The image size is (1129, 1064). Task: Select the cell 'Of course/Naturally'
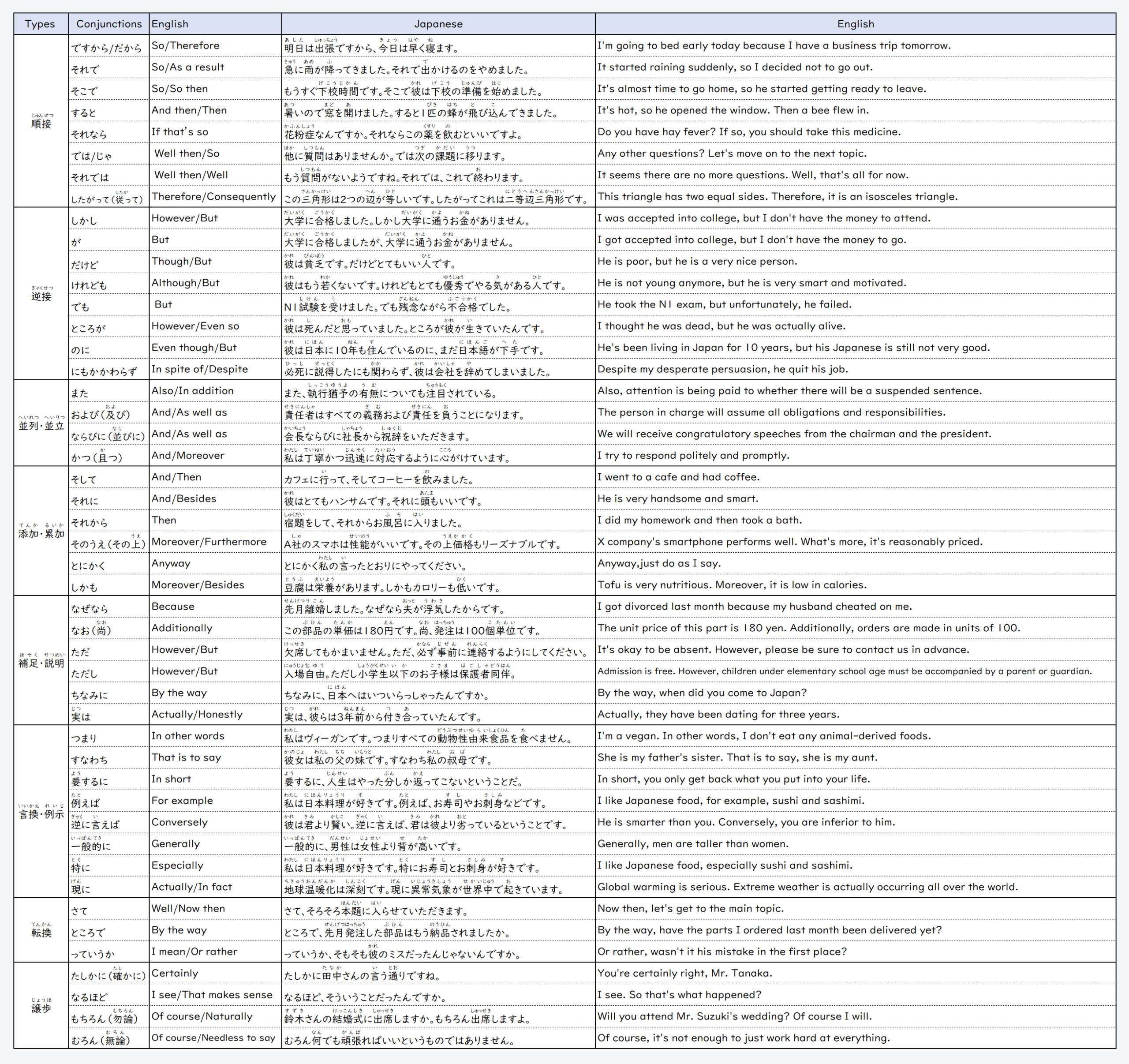pos(215,1017)
